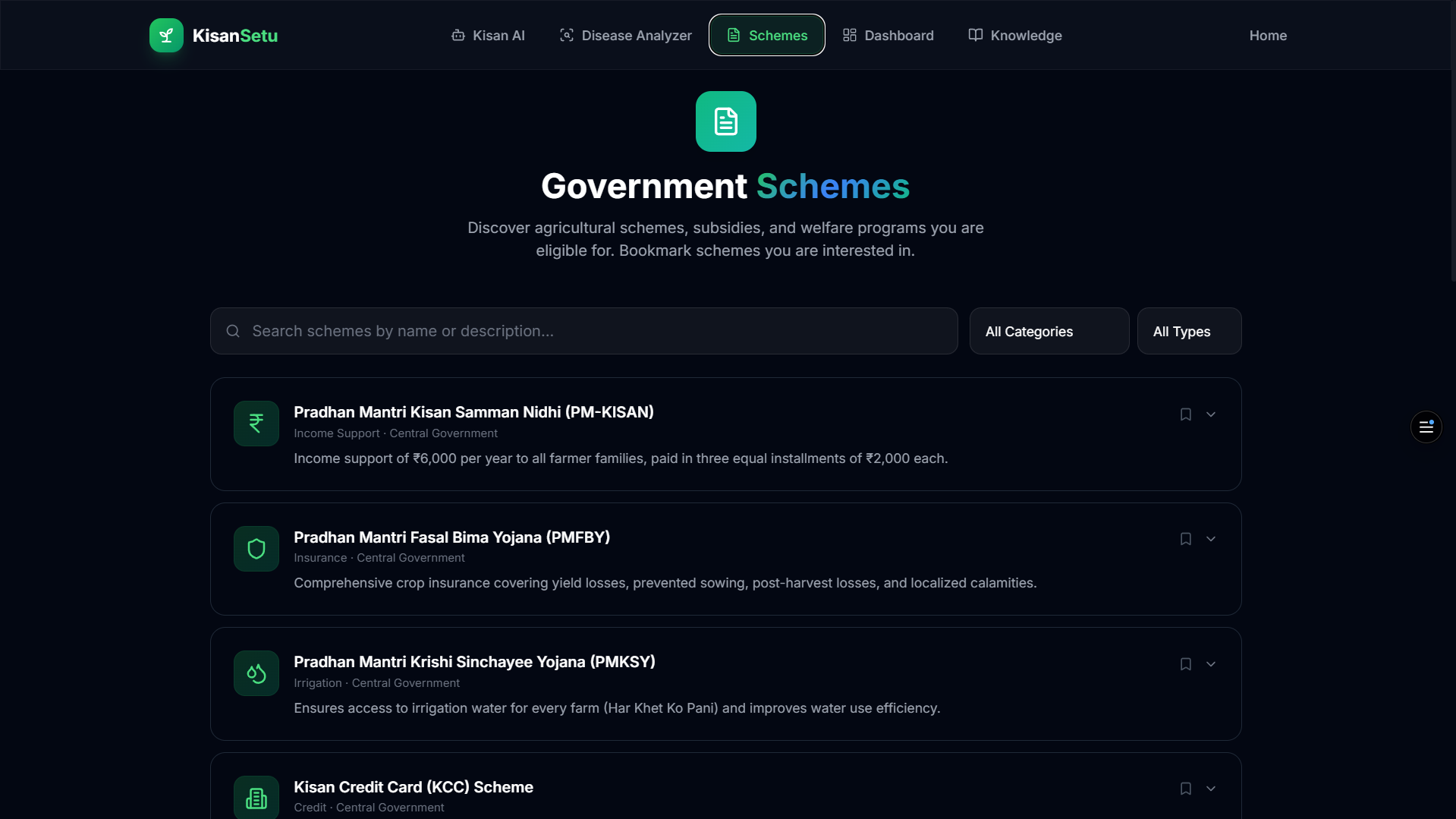Click 'Credit · Central Government' label
This screenshot has height=819, width=1456.
tap(369, 808)
